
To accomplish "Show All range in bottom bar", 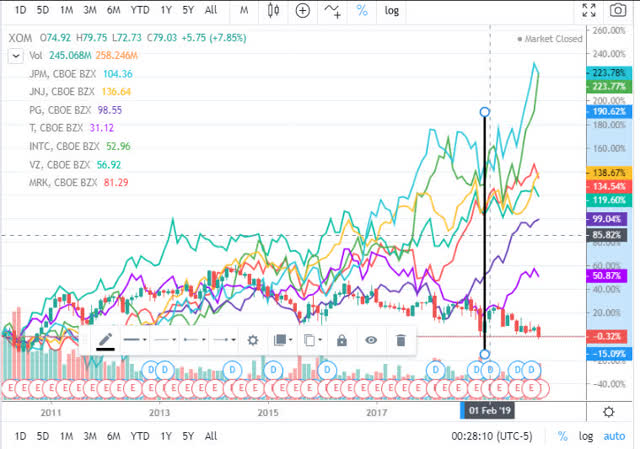I will (x=211, y=436).
